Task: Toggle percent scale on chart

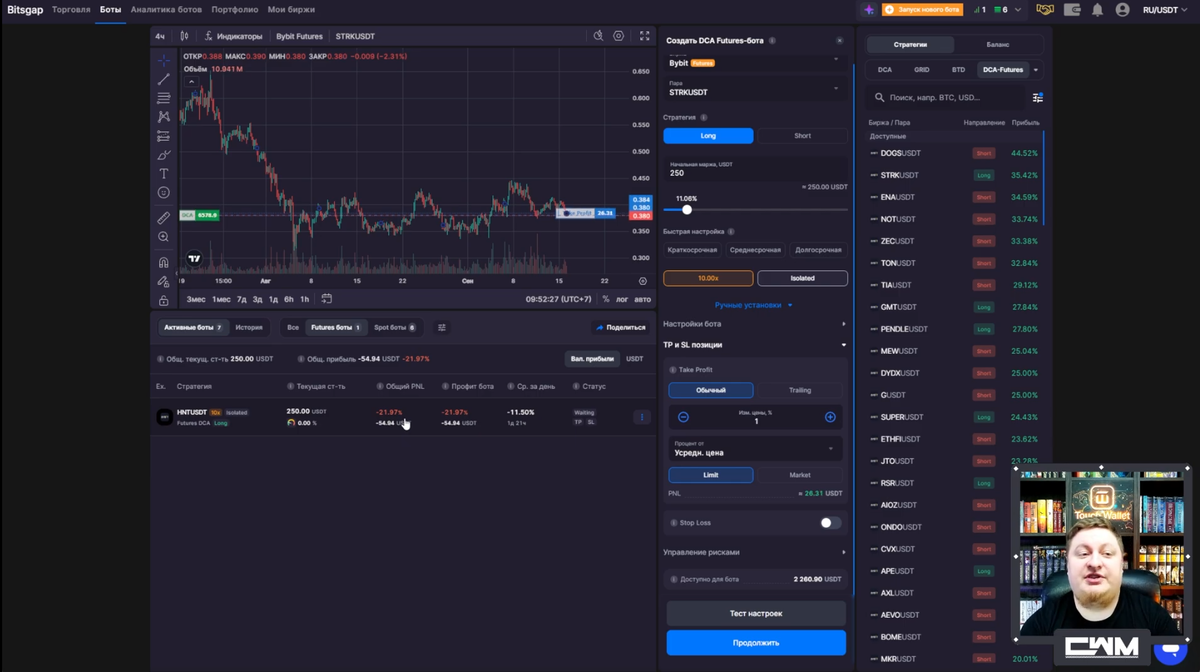Action: click(605, 299)
